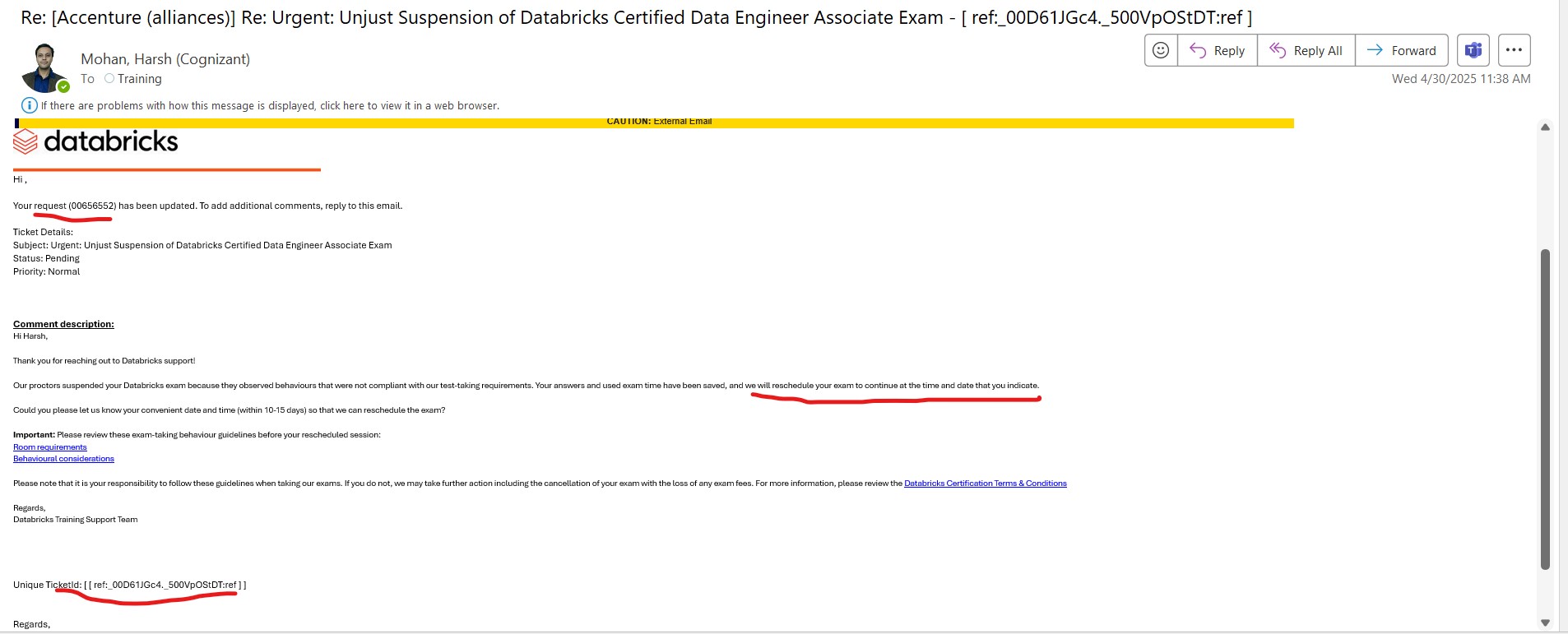The height and width of the screenshot is (634, 1568).
Task: Click the request number 00656552
Action: (92, 206)
